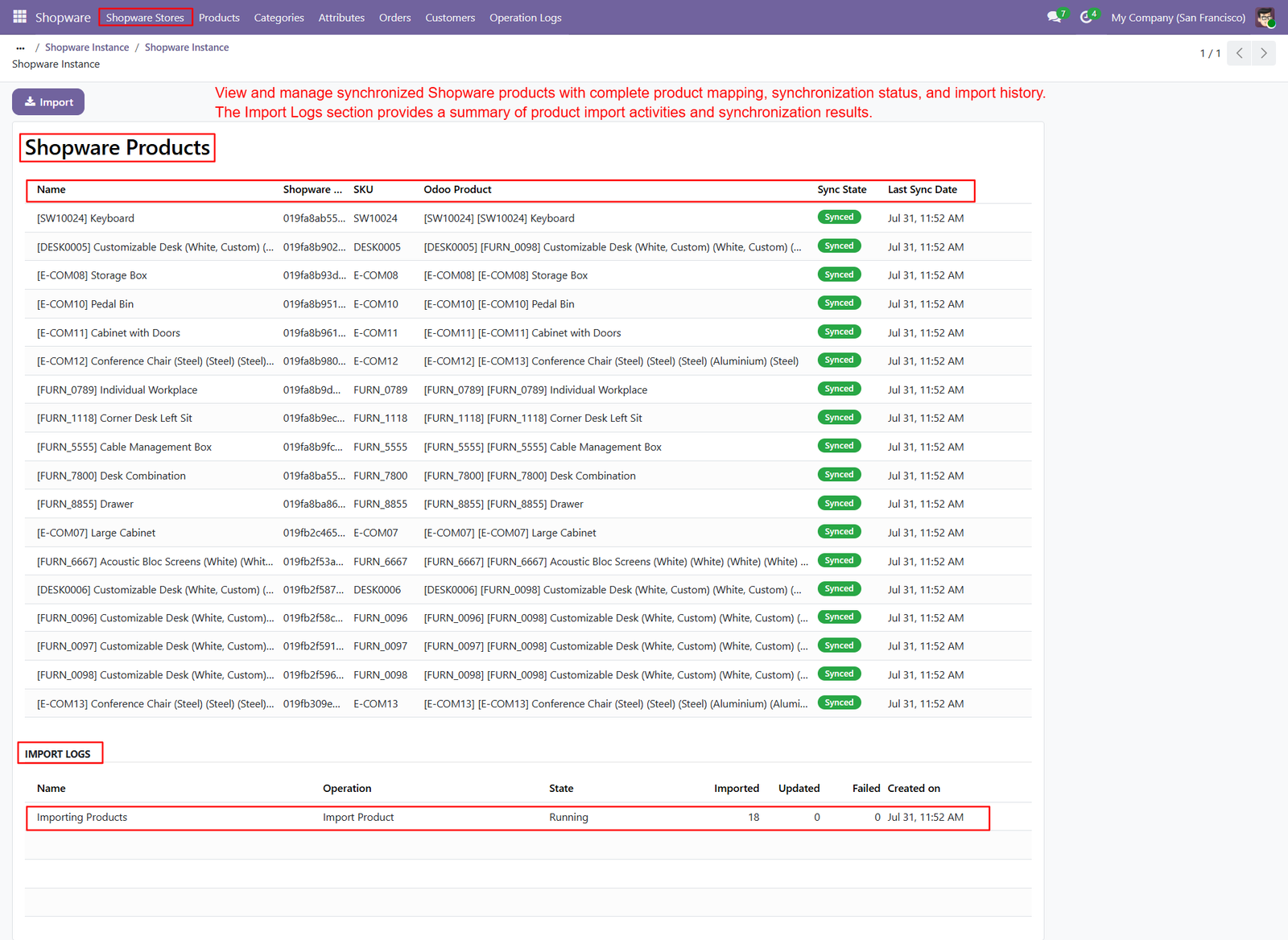Sort import logs by the Failed header
Viewport: 1288px width, 940px height.
point(866,789)
